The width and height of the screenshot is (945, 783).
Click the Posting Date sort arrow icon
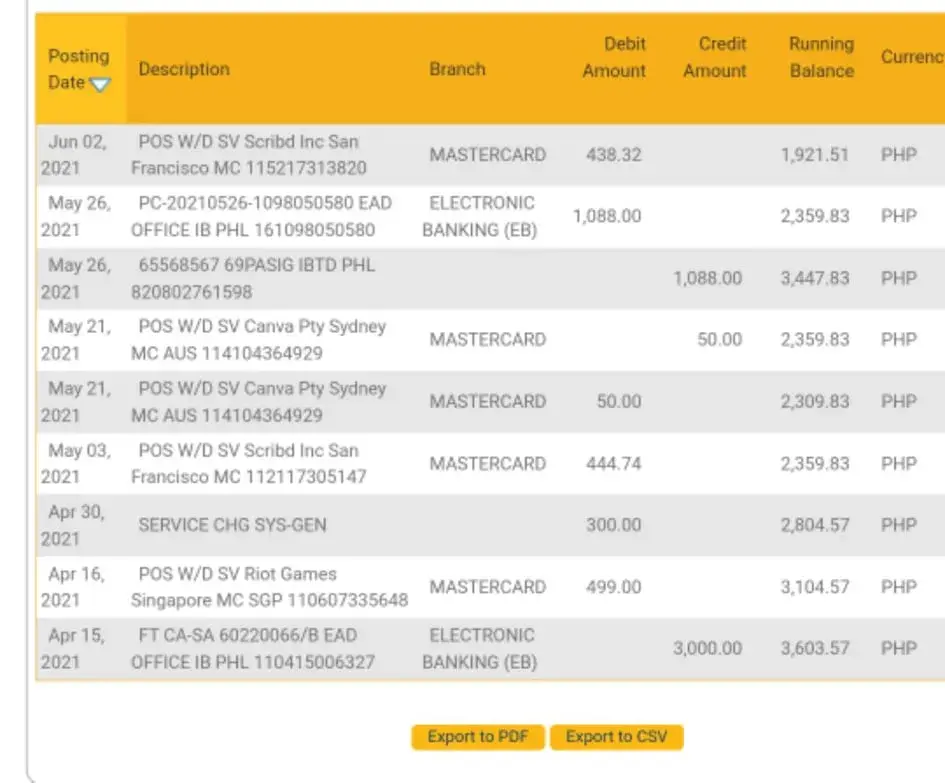click(x=99, y=84)
